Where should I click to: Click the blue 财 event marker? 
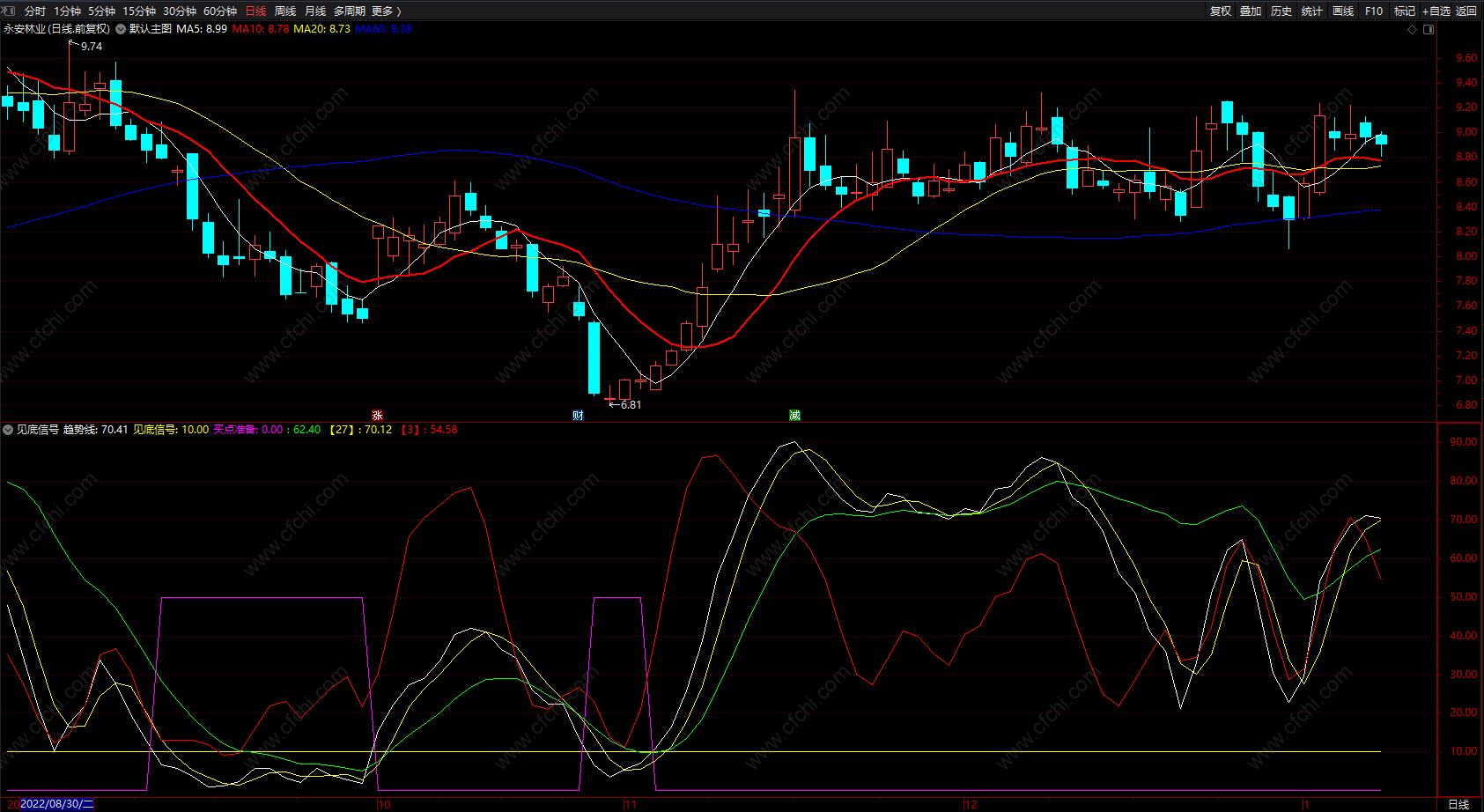click(x=578, y=416)
